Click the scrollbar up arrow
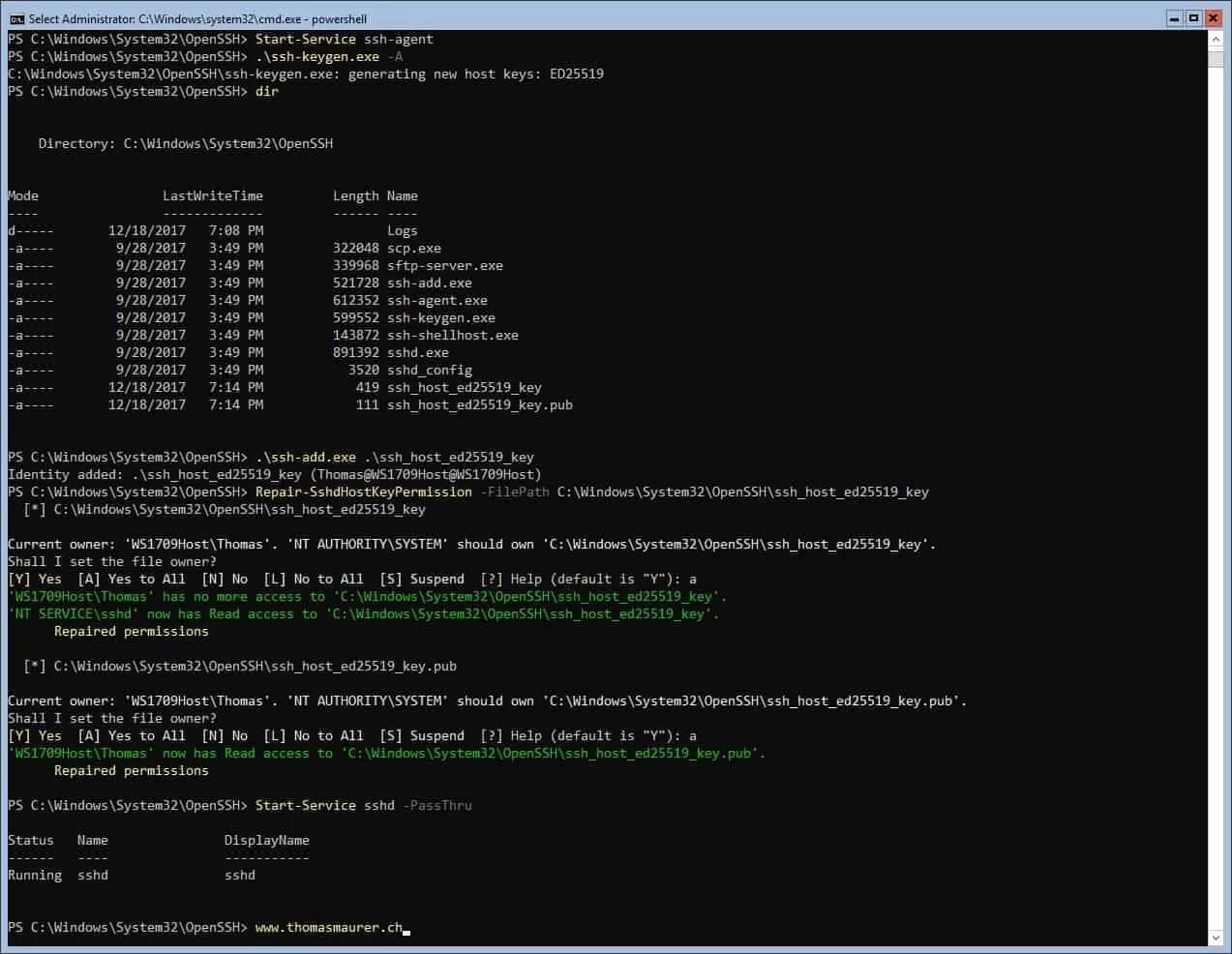1232x954 pixels. click(x=1217, y=39)
